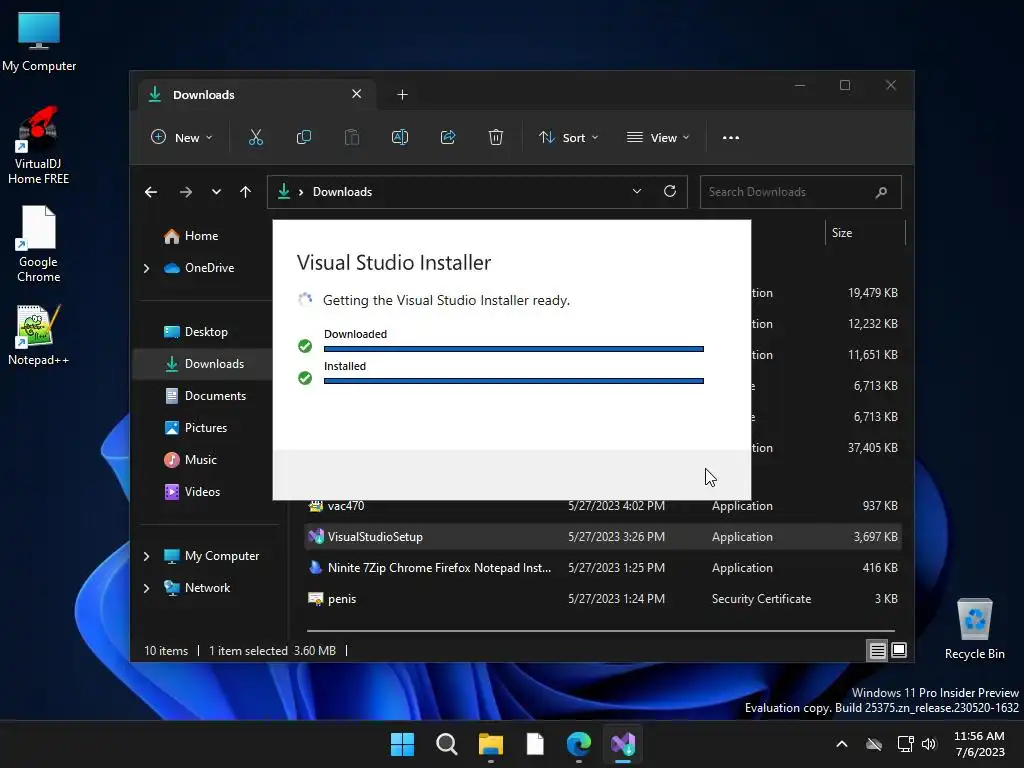
Task: Click the Copy icon in toolbar
Action: [x=304, y=137]
